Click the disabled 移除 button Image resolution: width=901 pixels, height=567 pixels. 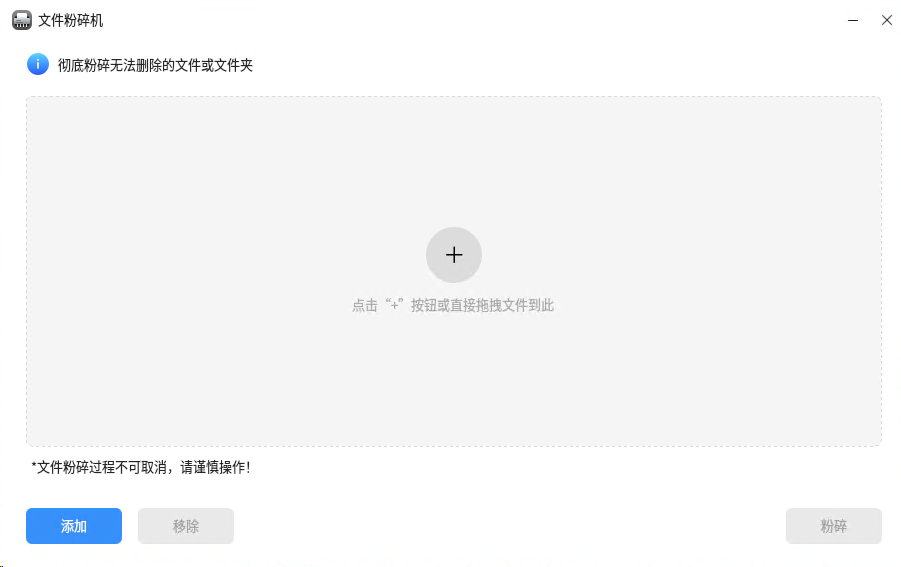point(186,526)
